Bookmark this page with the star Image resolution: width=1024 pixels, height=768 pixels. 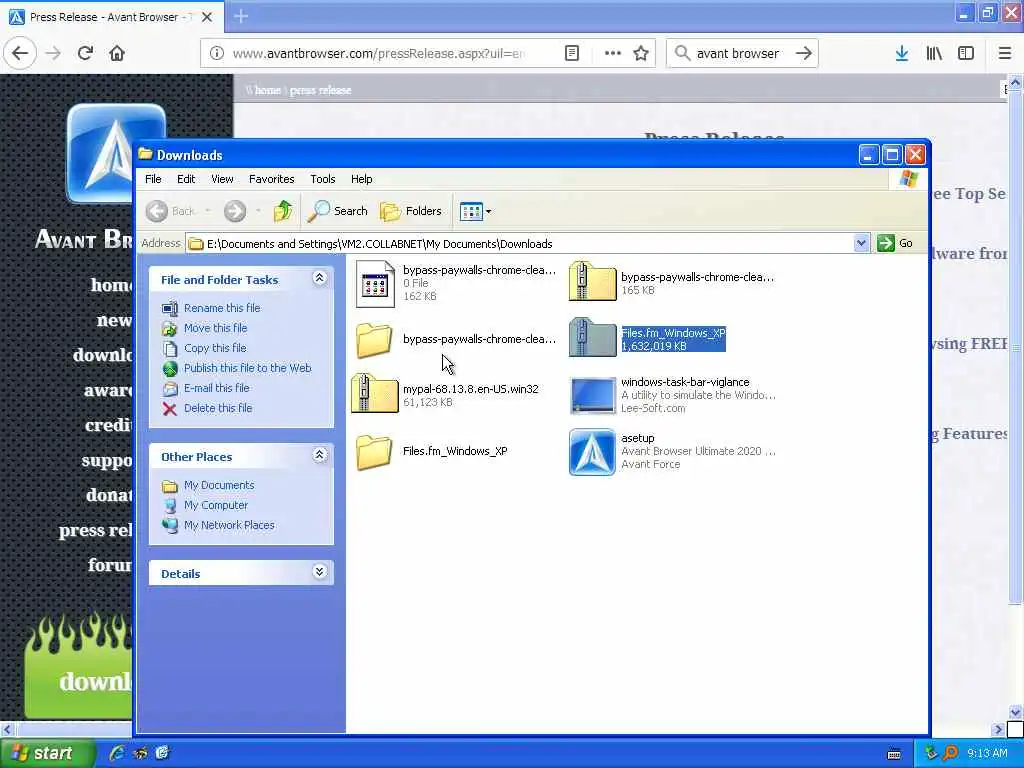641,53
